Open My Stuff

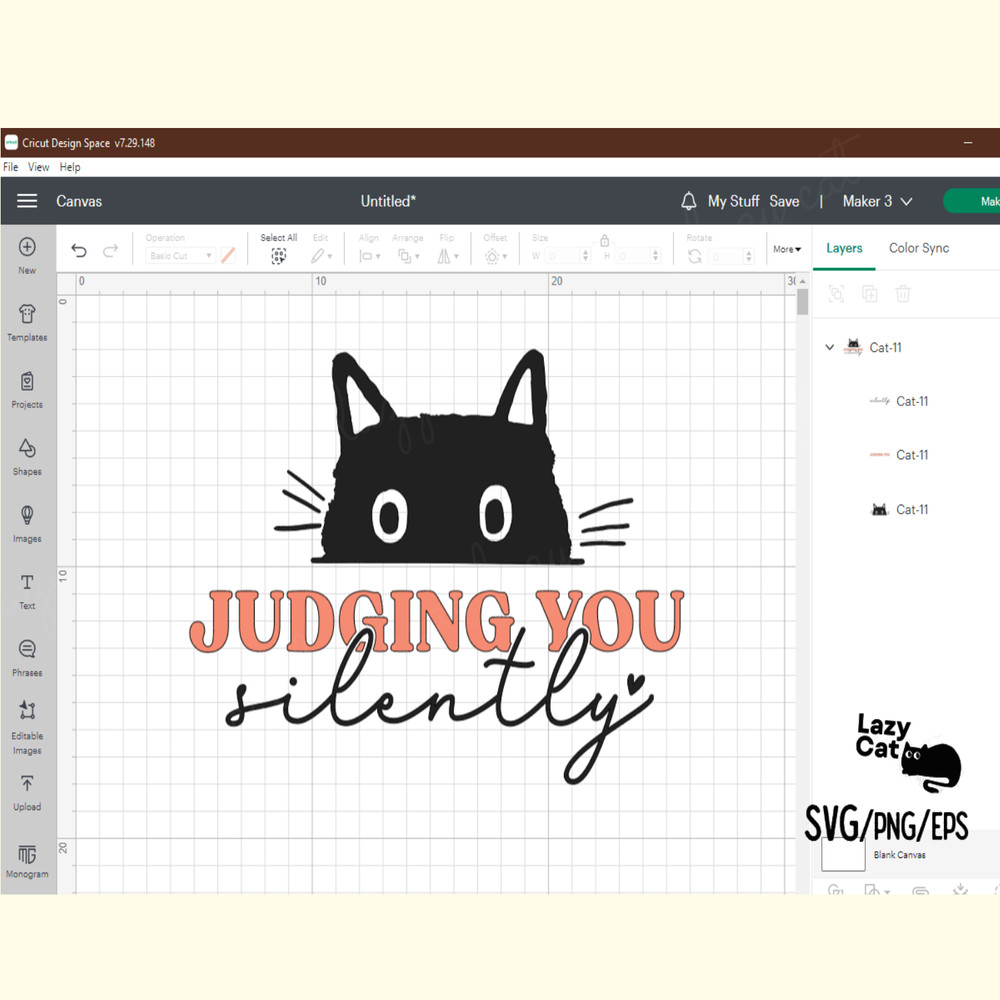click(x=733, y=201)
